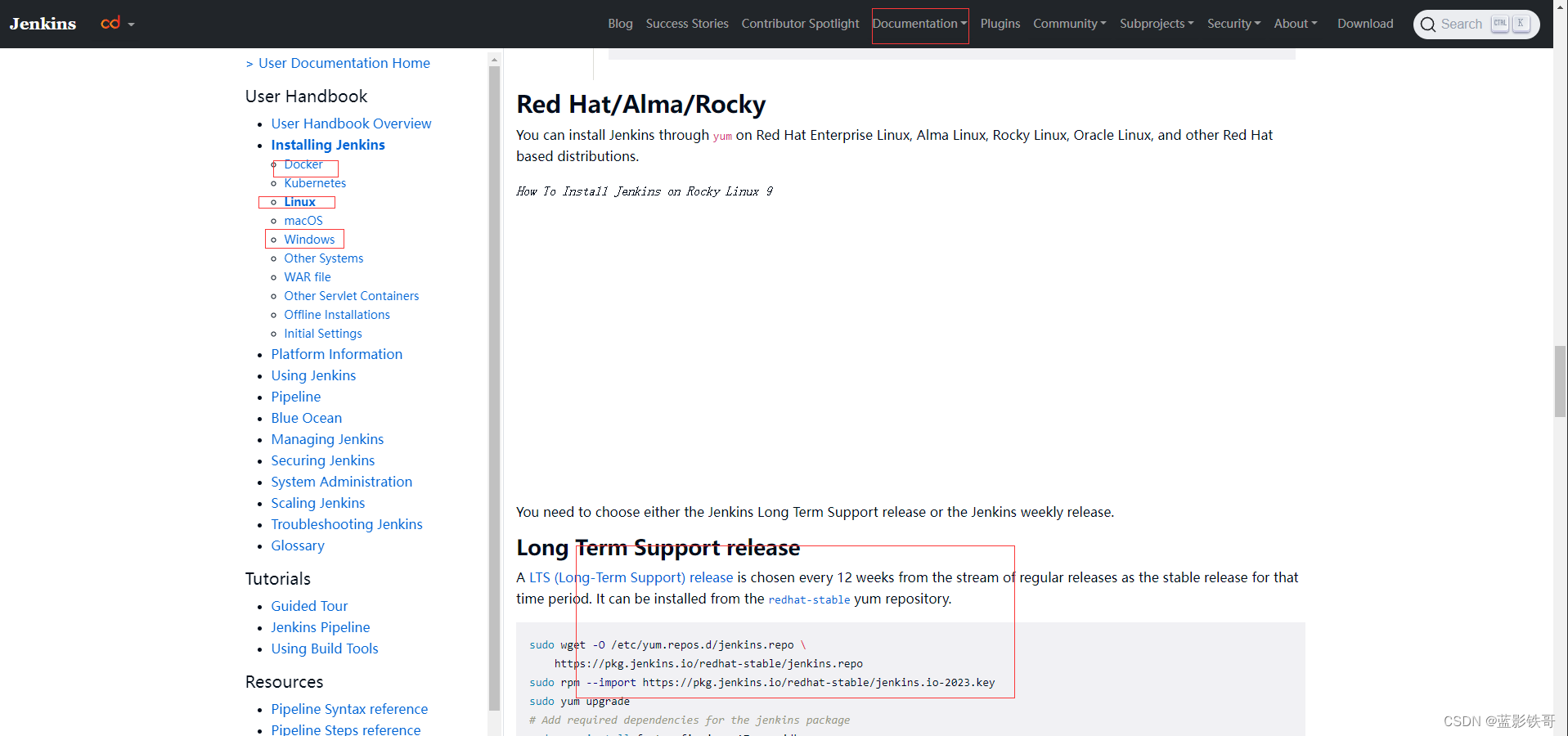Open Jenkins Pipeline tutorial
This screenshot has height=736, width=1568.
click(x=321, y=627)
